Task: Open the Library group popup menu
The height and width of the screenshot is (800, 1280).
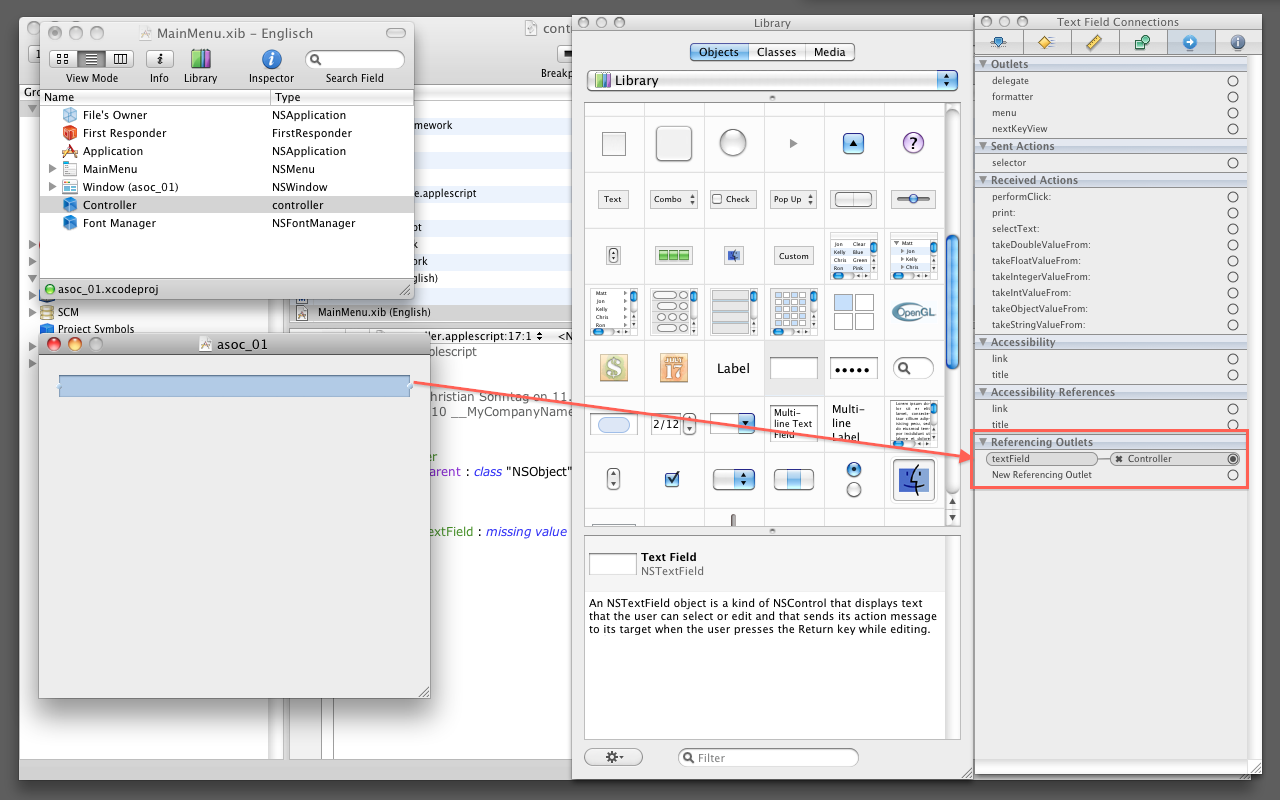Action: (772, 80)
